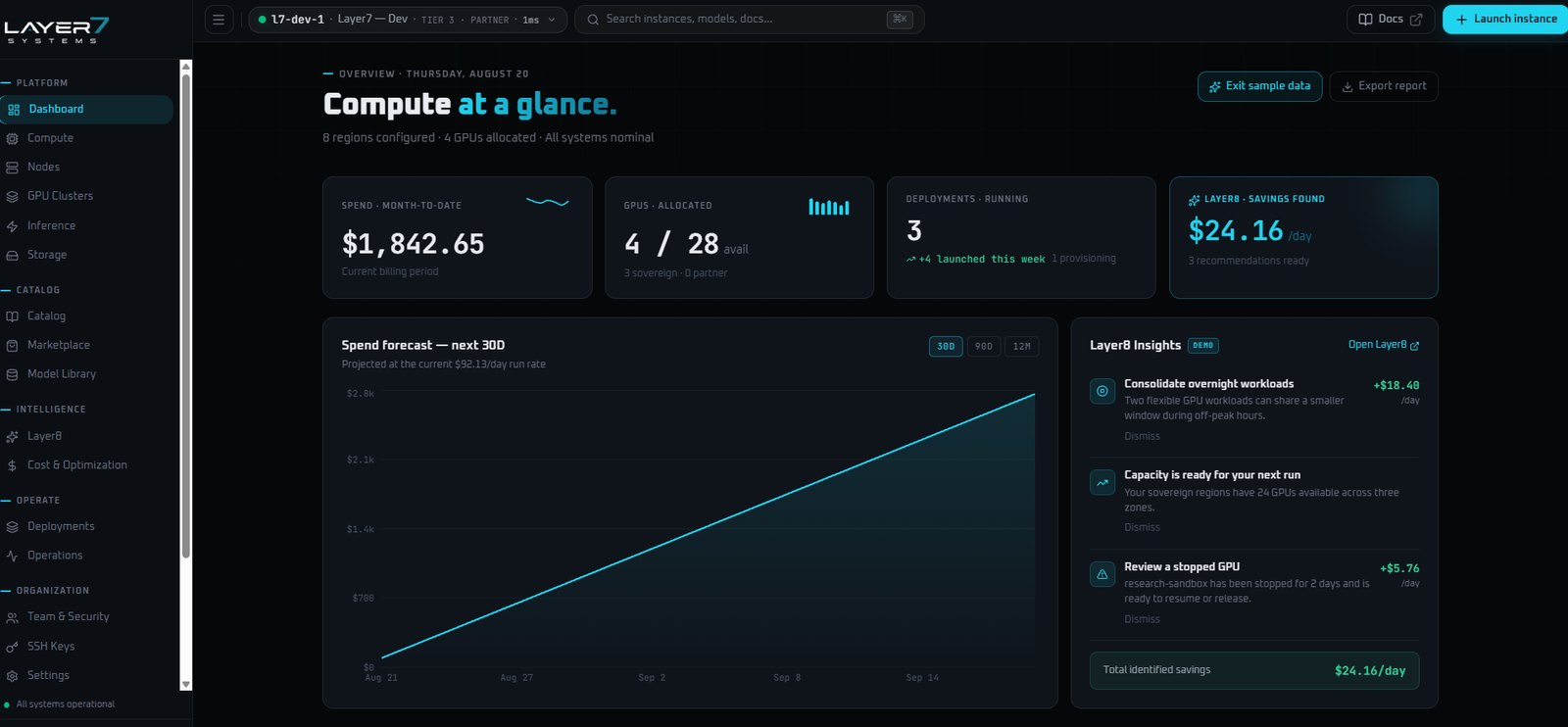Click the sidebar scrollbar down arrow

[x=186, y=685]
